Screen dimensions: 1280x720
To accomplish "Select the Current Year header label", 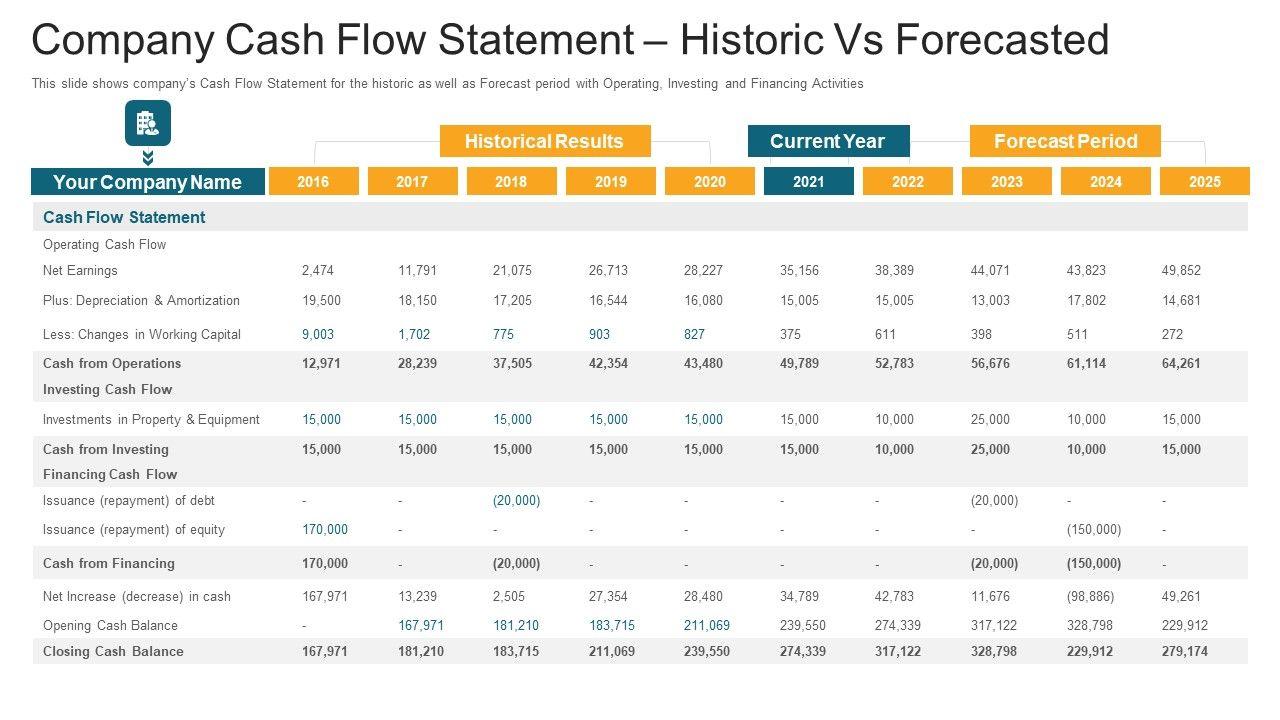I will coord(828,141).
